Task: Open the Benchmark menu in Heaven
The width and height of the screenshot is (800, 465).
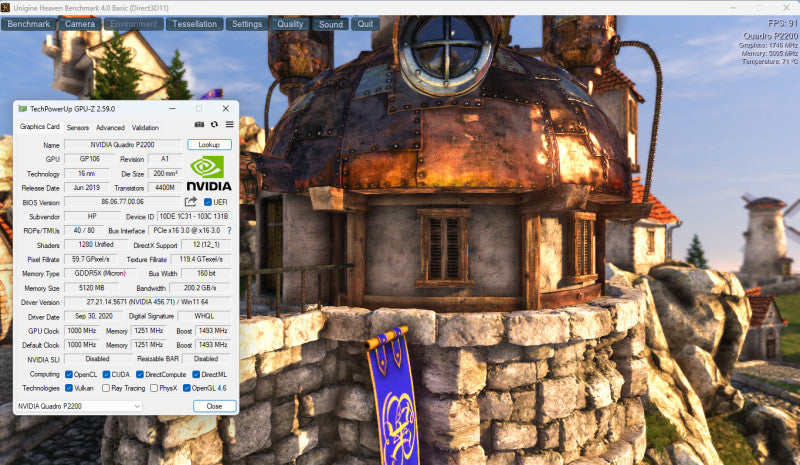Action: (29, 24)
